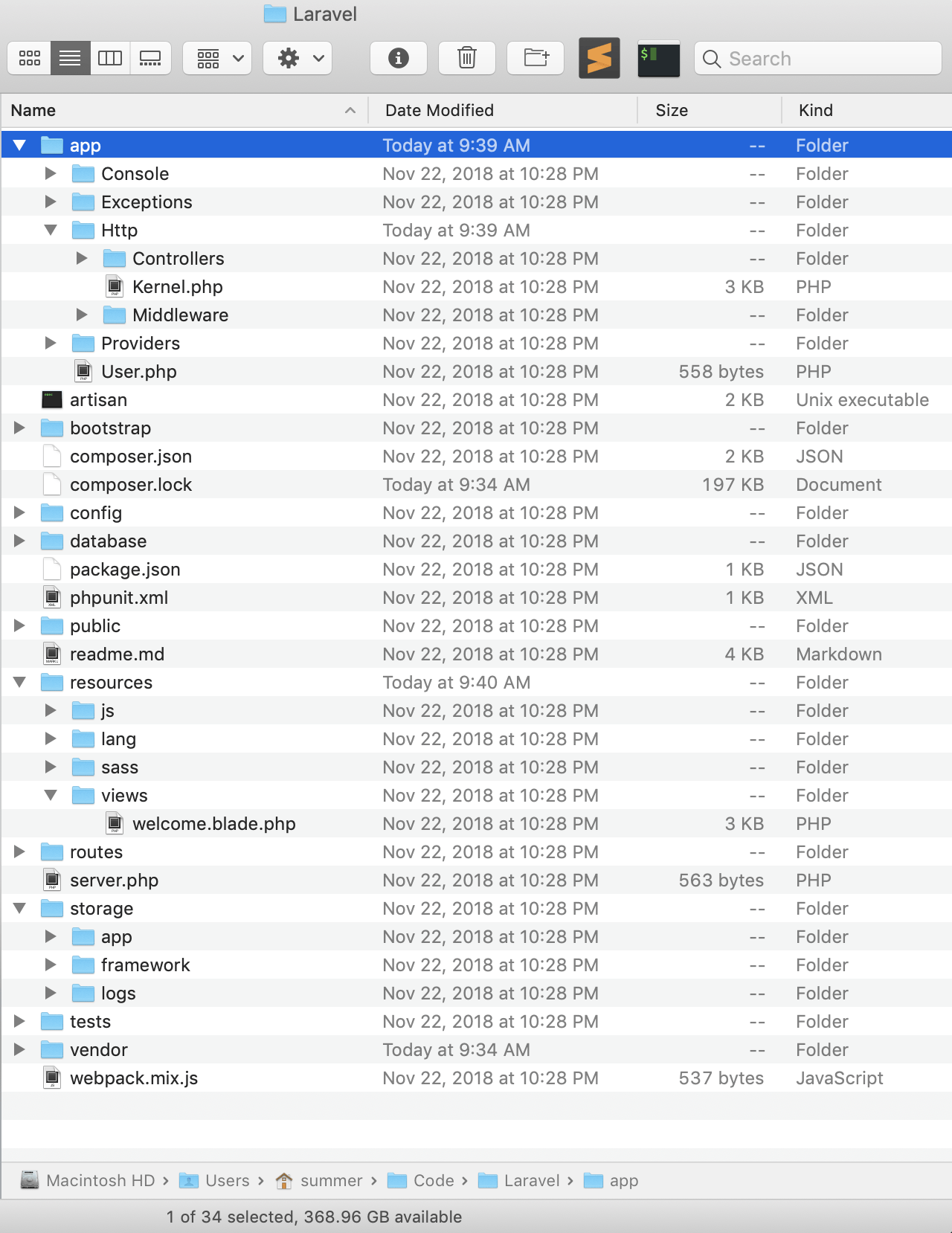Viewport: 952px width, 1233px height.
Task: Select the webpack.mix.js file icon
Action: [x=52, y=1078]
